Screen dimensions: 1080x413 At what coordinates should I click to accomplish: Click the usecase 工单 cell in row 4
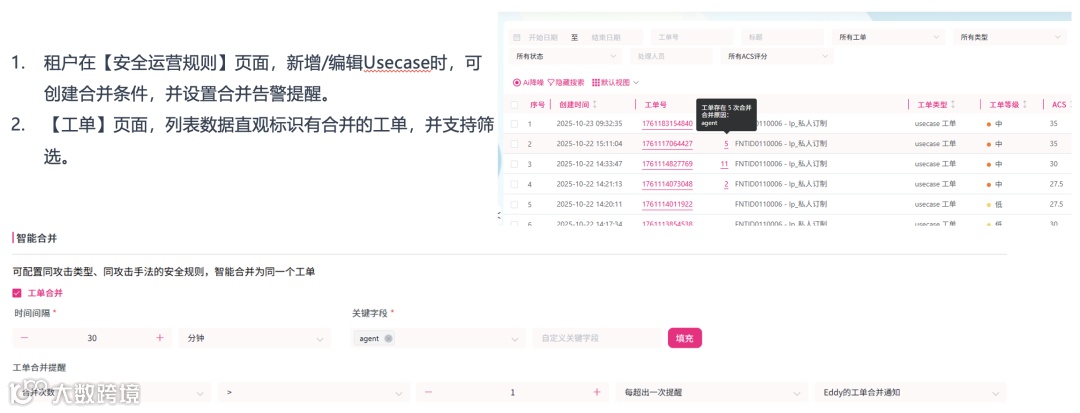tap(935, 184)
